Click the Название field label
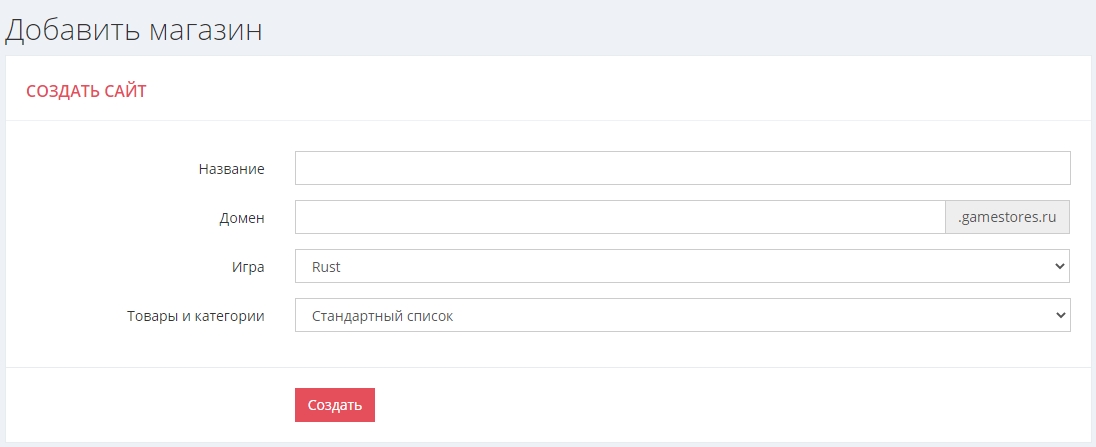The image size is (1096, 447). coord(232,169)
